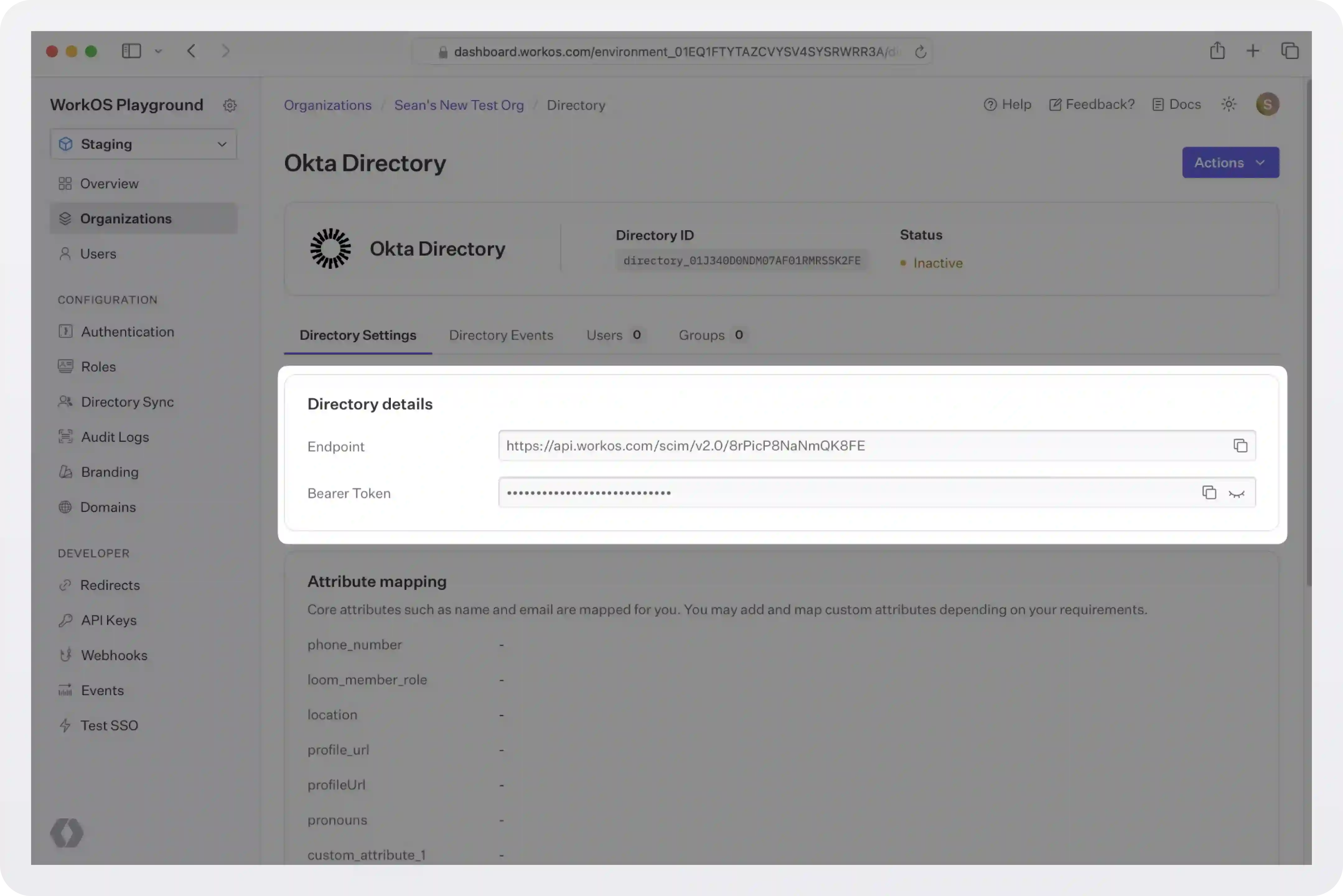Open Webhooks in developer sidebar
This screenshot has height=896, width=1343.
(x=114, y=655)
